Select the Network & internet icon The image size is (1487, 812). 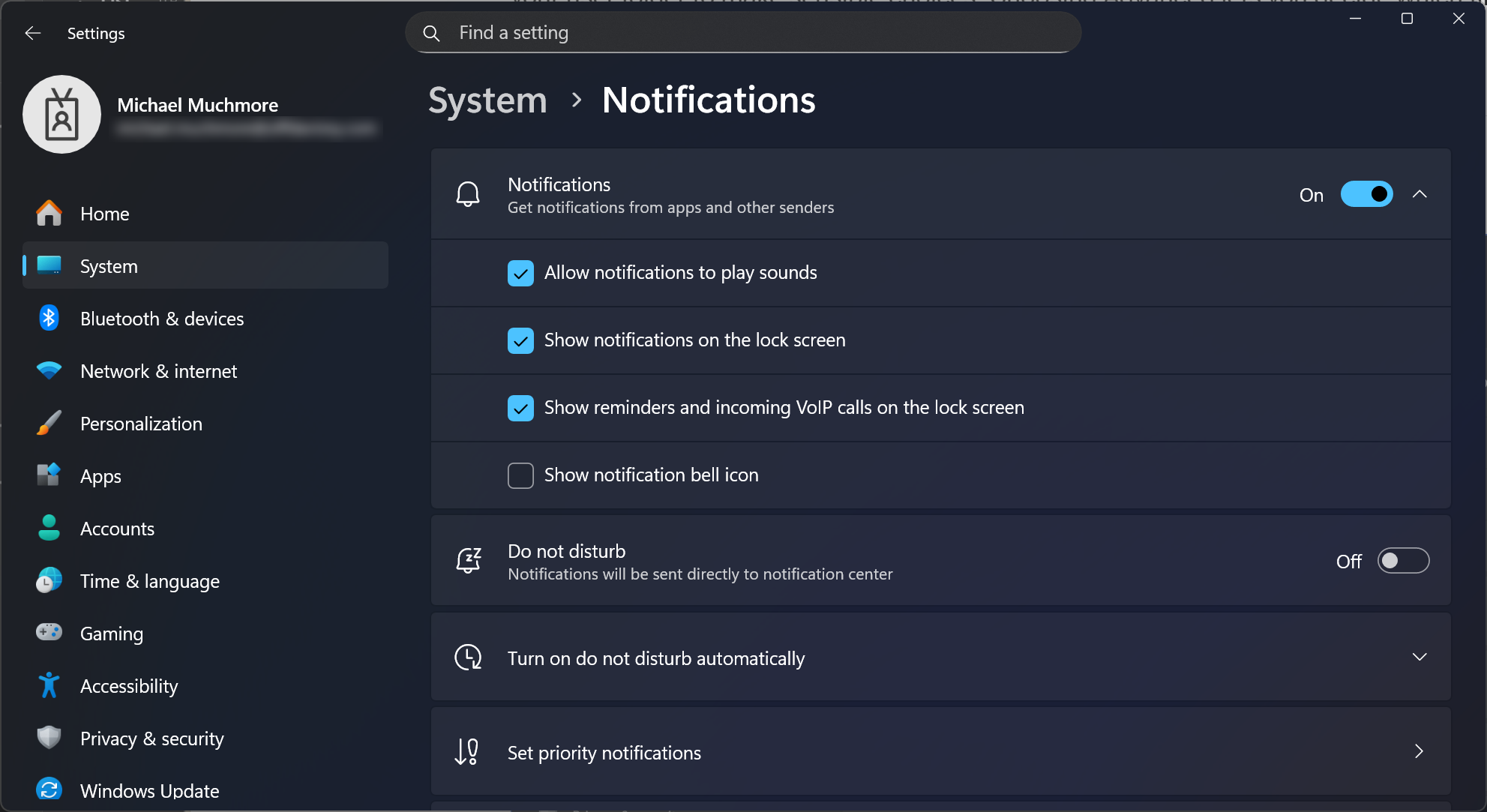point(49,370)
